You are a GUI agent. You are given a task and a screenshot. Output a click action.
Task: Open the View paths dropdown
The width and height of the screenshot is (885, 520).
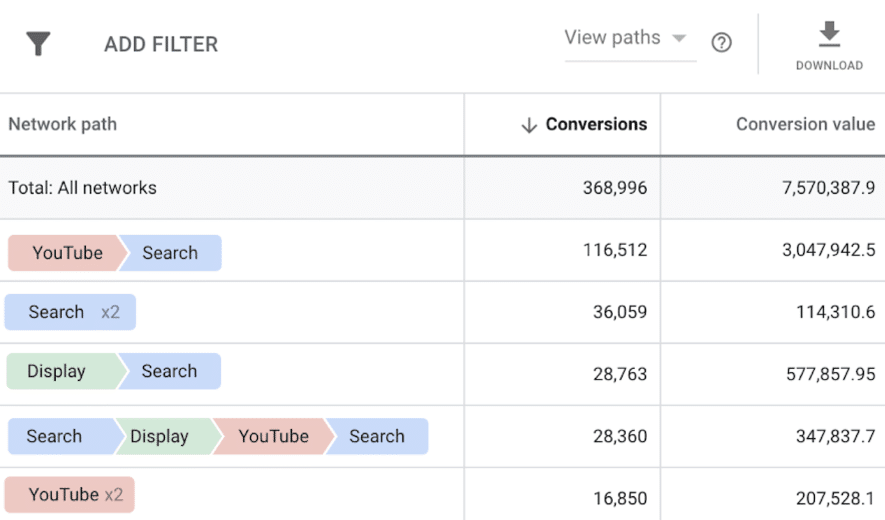pos(627,38)
